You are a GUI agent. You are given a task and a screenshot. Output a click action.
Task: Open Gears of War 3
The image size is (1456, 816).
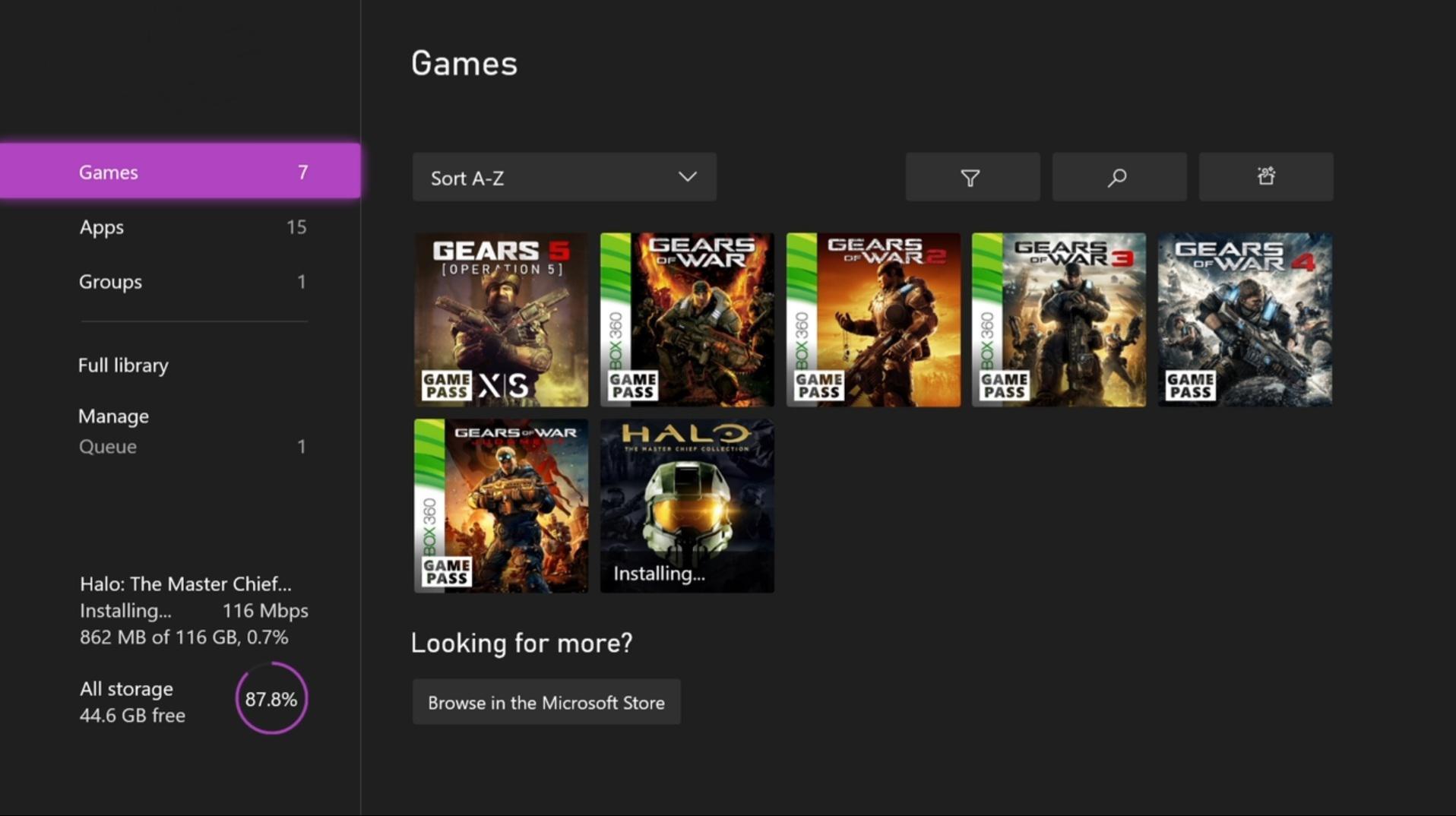coord(1058,319)
